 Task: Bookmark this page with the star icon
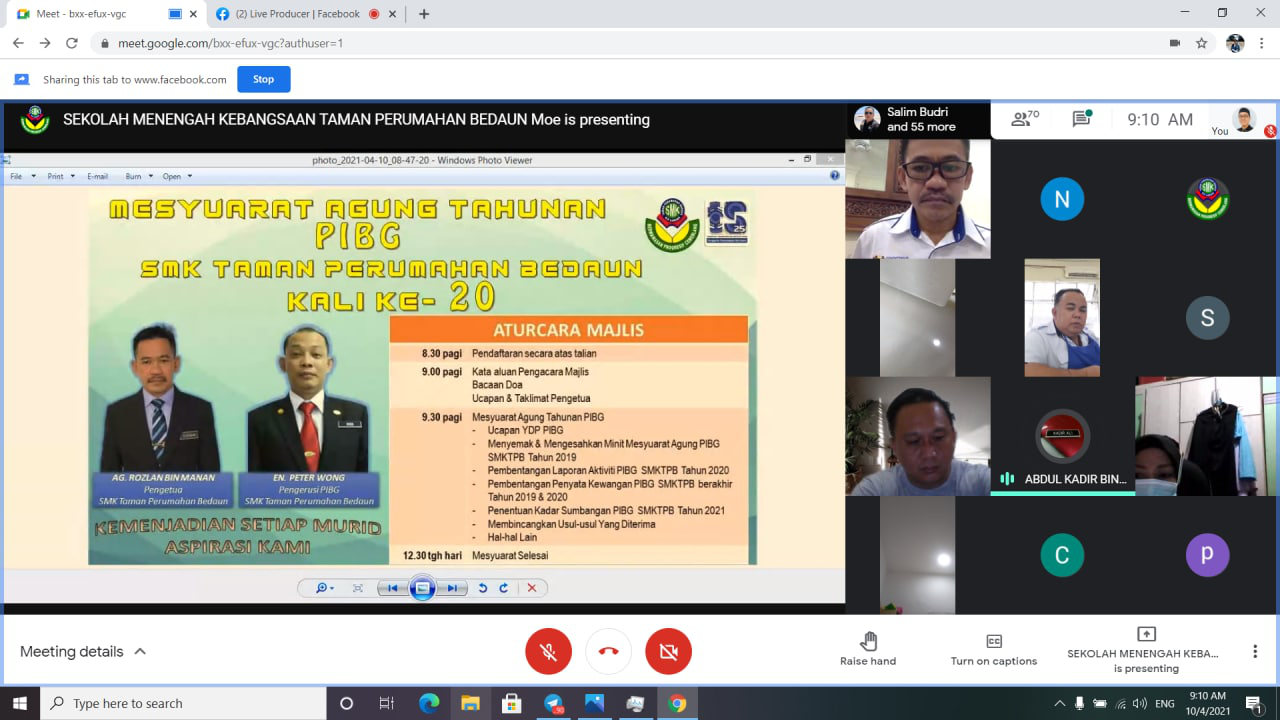(1202, 43)
